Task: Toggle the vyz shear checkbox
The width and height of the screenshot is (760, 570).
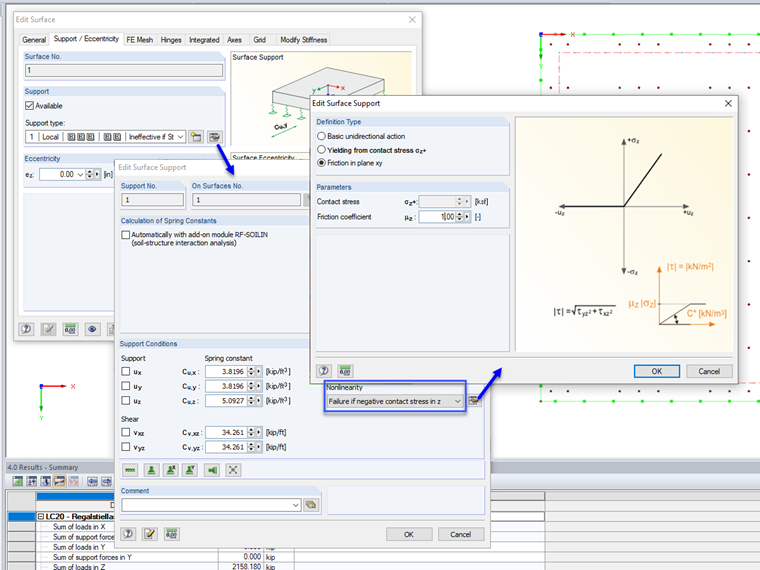Action: 126,446
